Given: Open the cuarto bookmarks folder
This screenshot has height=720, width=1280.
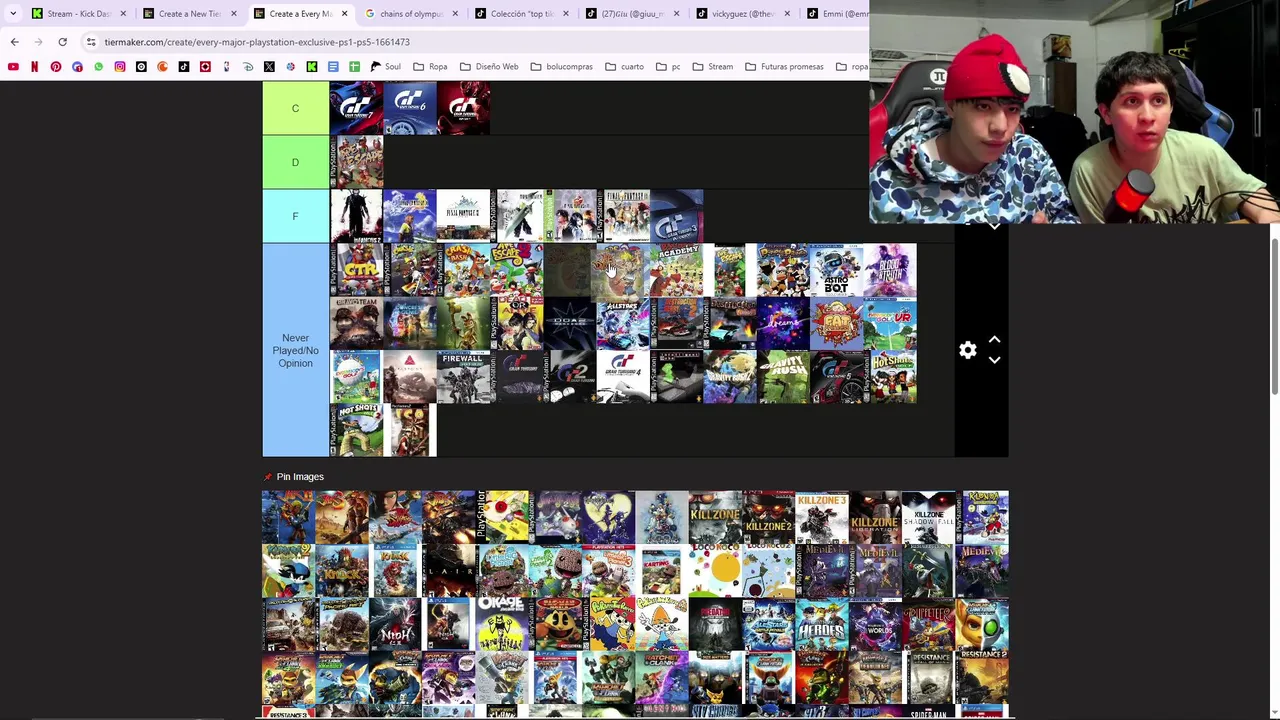Looking at the screenshot, I should [625, 67].
